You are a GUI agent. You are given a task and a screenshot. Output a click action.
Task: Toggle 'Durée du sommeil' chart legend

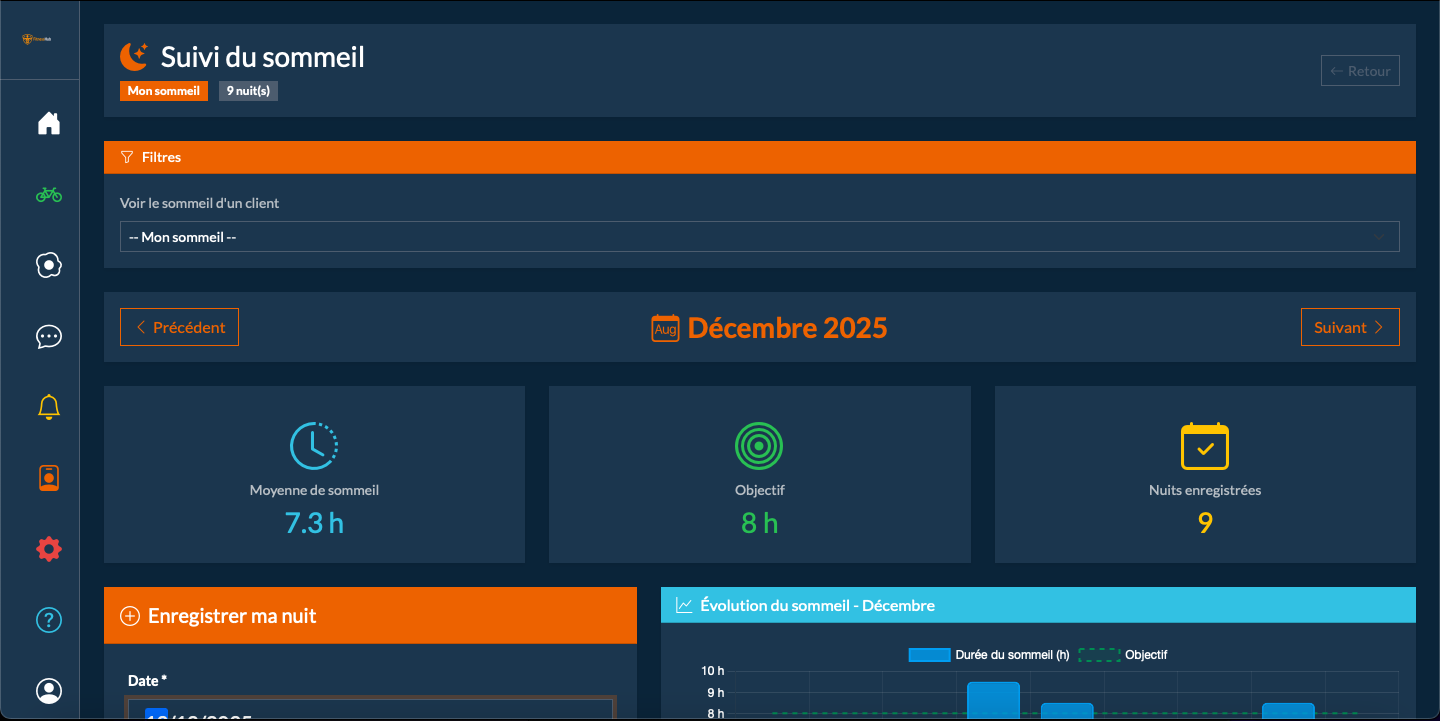click(988, 655)
